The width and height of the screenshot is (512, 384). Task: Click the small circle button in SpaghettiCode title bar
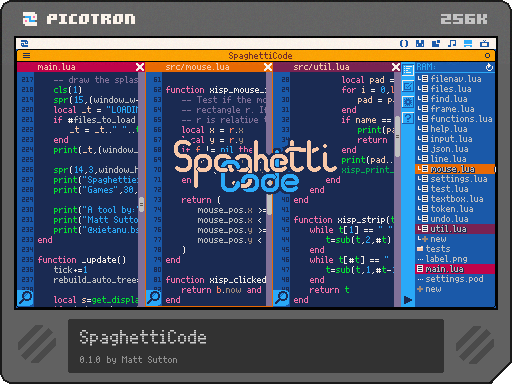pyautogui.click(x=487, y=56)
